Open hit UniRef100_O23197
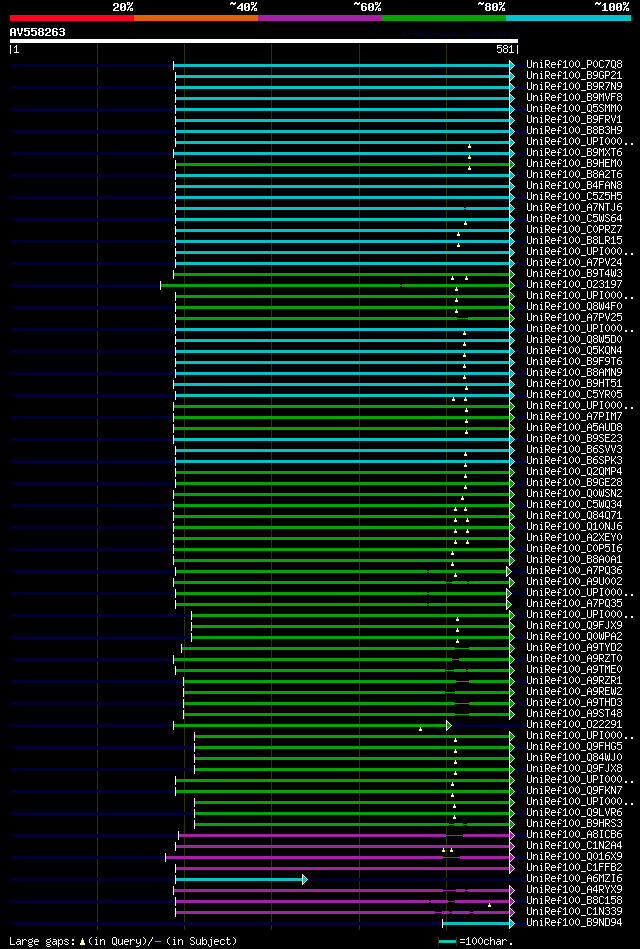 (574, 285)
